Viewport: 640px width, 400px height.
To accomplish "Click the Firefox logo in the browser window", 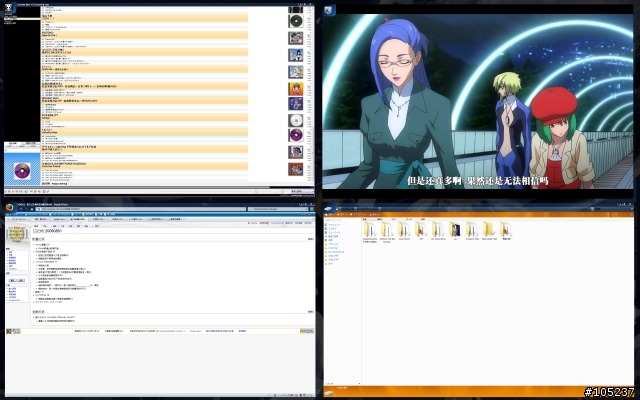I will (x=9, y=207).
